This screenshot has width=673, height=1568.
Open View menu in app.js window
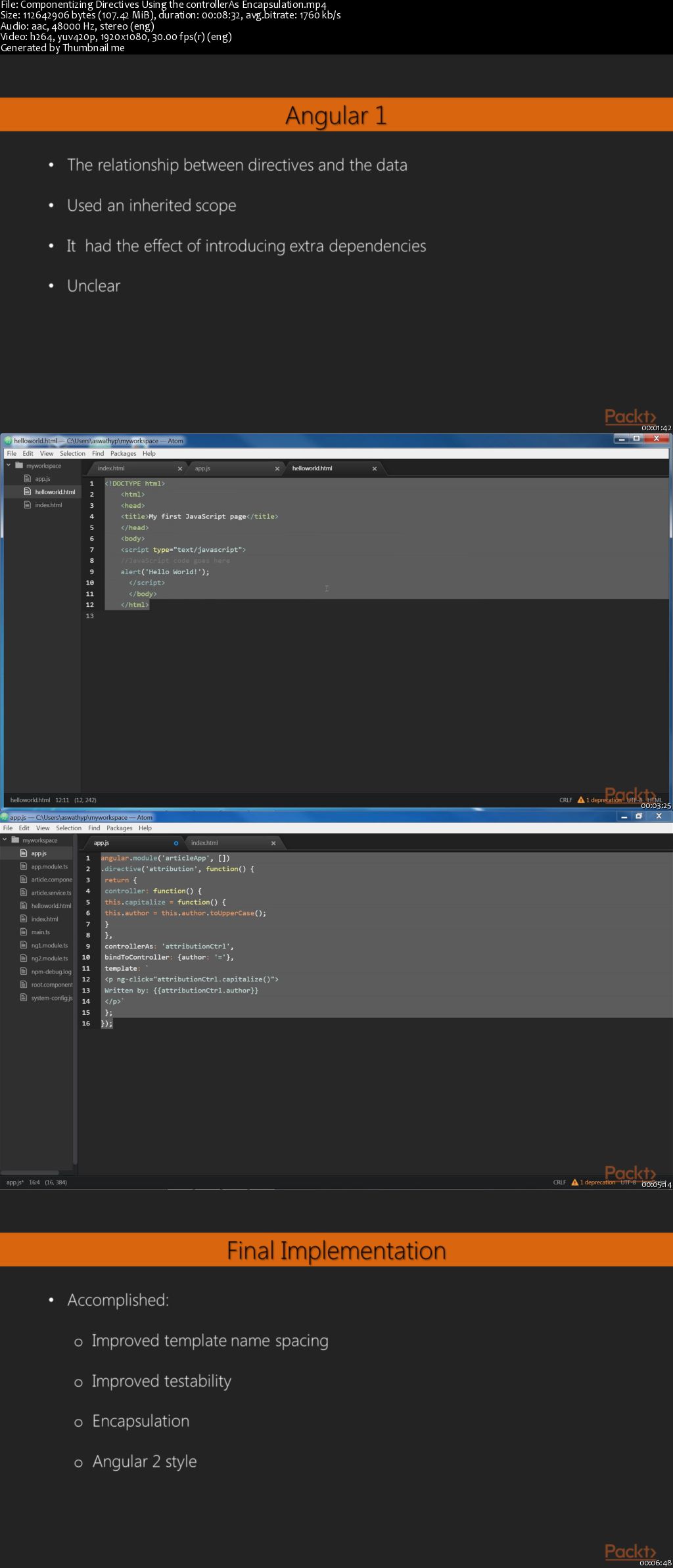tap(43, 828)
